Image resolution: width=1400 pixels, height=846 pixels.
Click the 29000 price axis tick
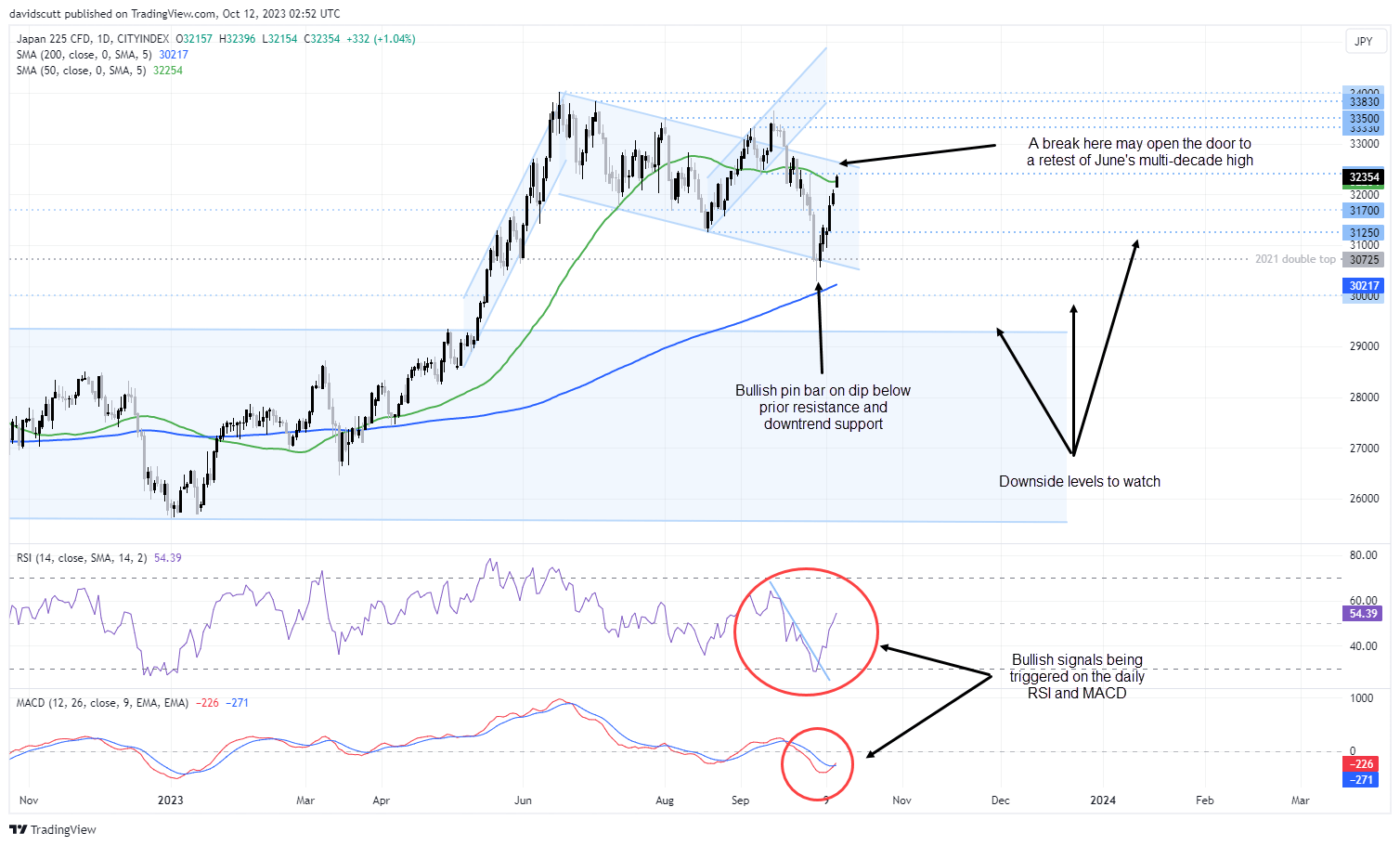pyautogui.click(x=1365, y=346)
